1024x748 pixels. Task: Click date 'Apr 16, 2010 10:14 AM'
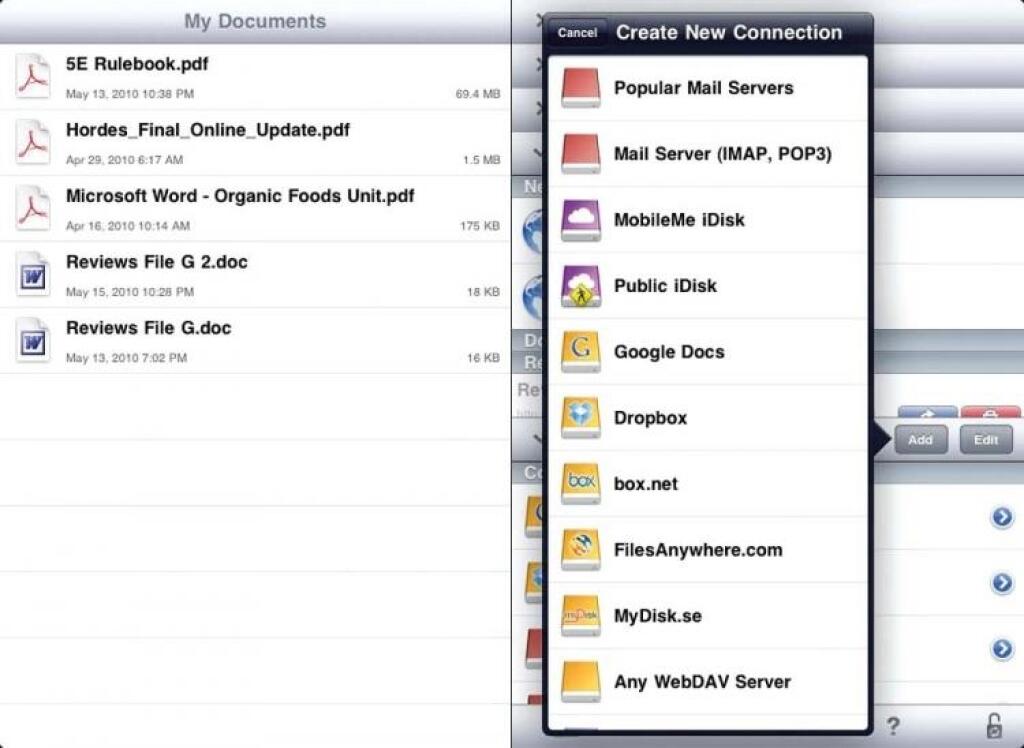point(128,226)
